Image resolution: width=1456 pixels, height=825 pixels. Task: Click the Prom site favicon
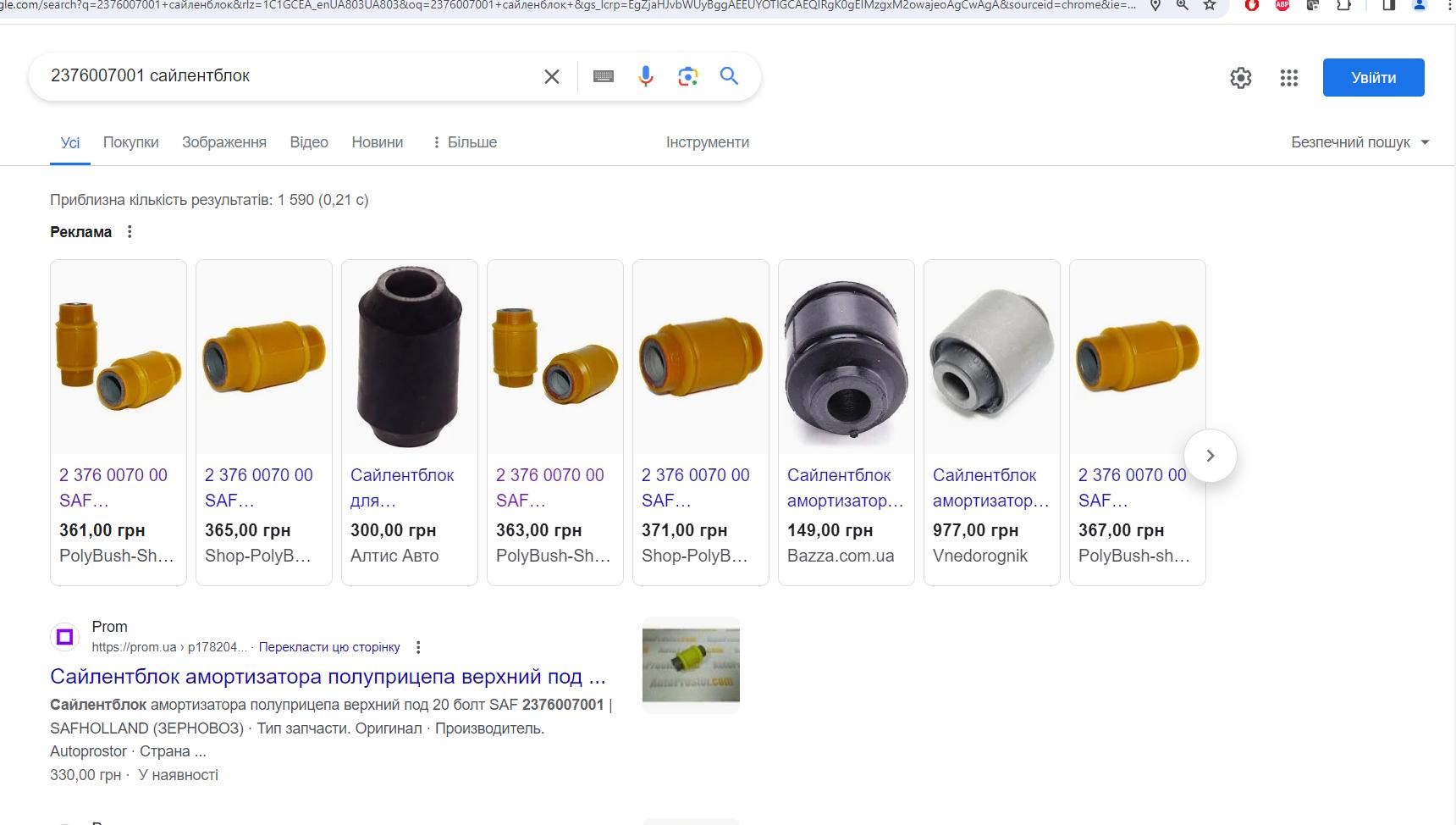(x=65, y=637)
